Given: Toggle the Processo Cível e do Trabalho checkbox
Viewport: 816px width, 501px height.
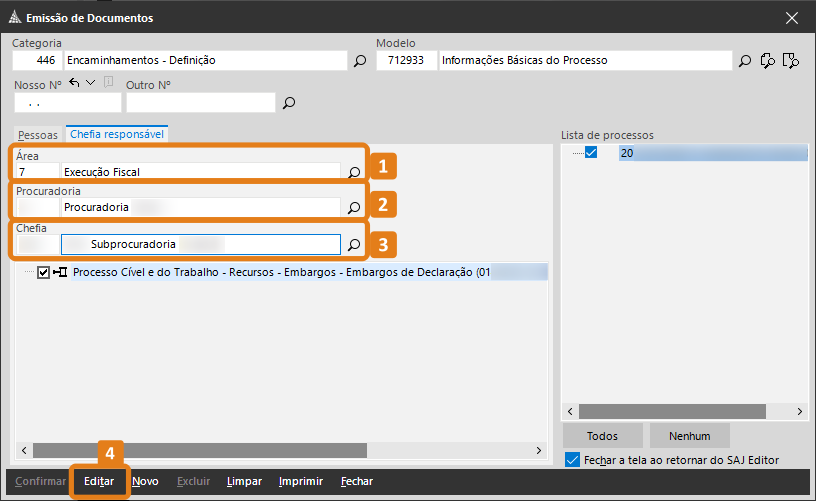Looking at the screenshot, I should click(43, 272).
